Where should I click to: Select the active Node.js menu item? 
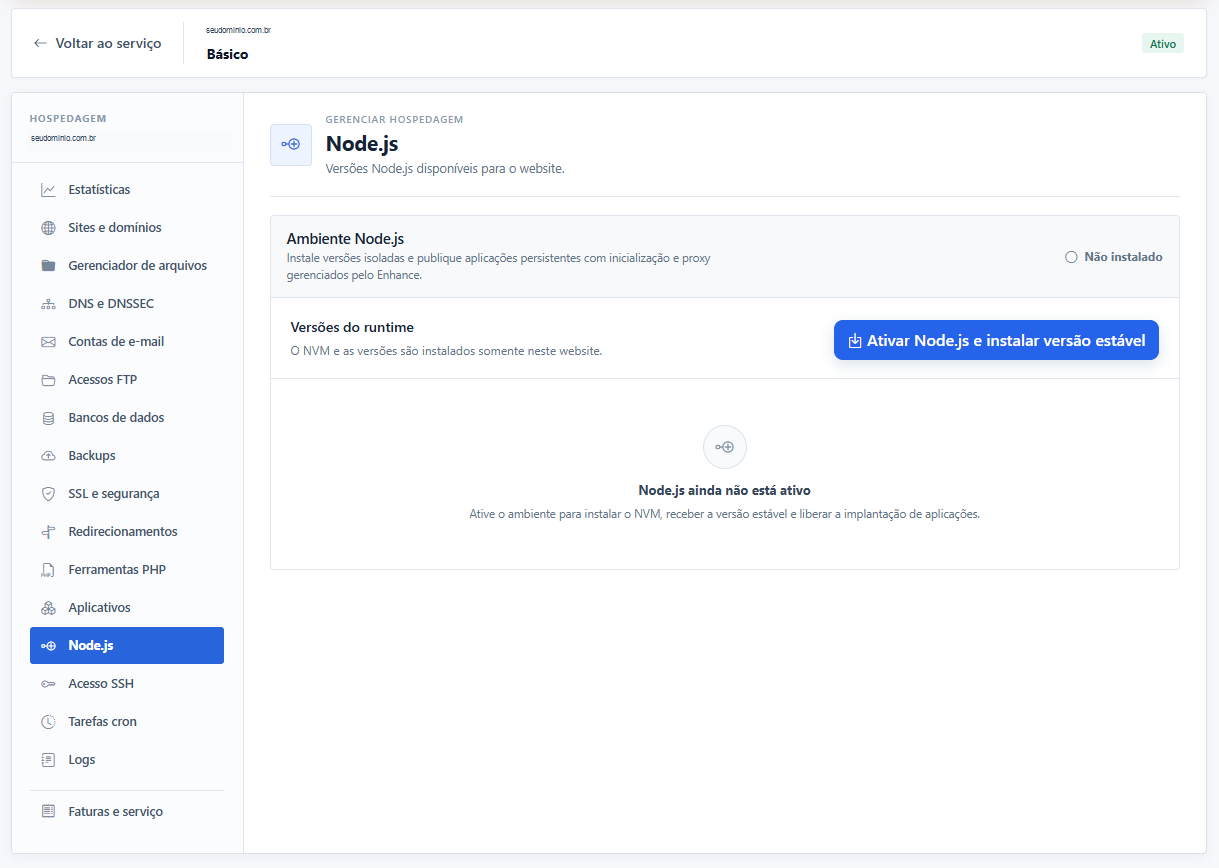pyautogui.click(x=127, y=646)
